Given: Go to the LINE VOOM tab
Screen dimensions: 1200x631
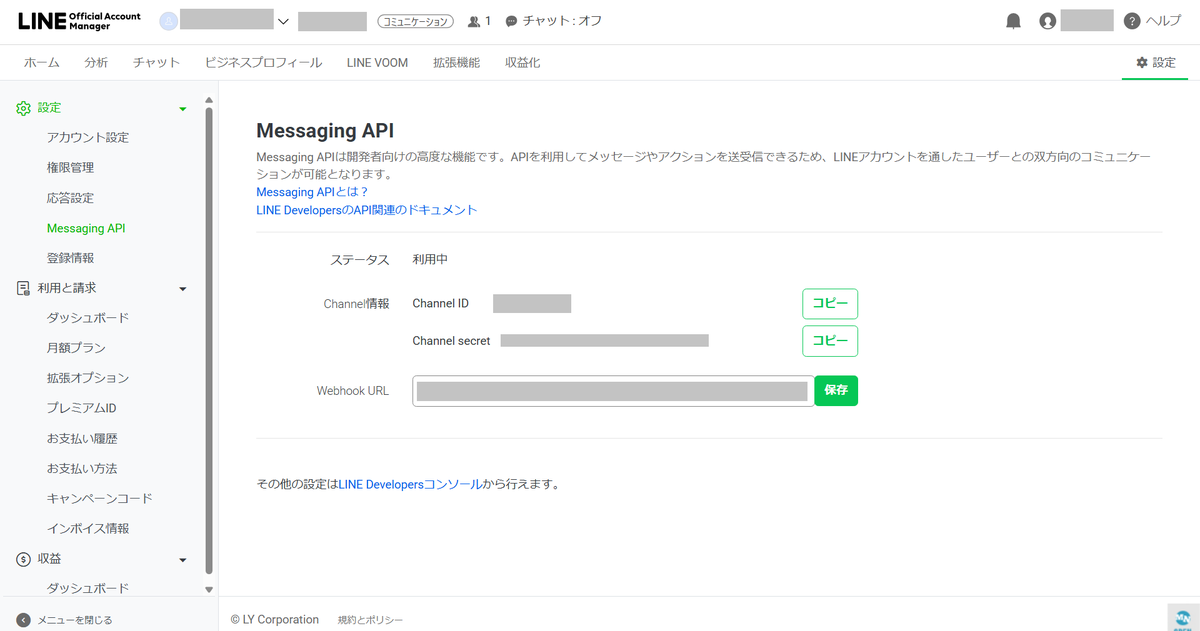Looking at the screenshot, I should pos(377,62).
